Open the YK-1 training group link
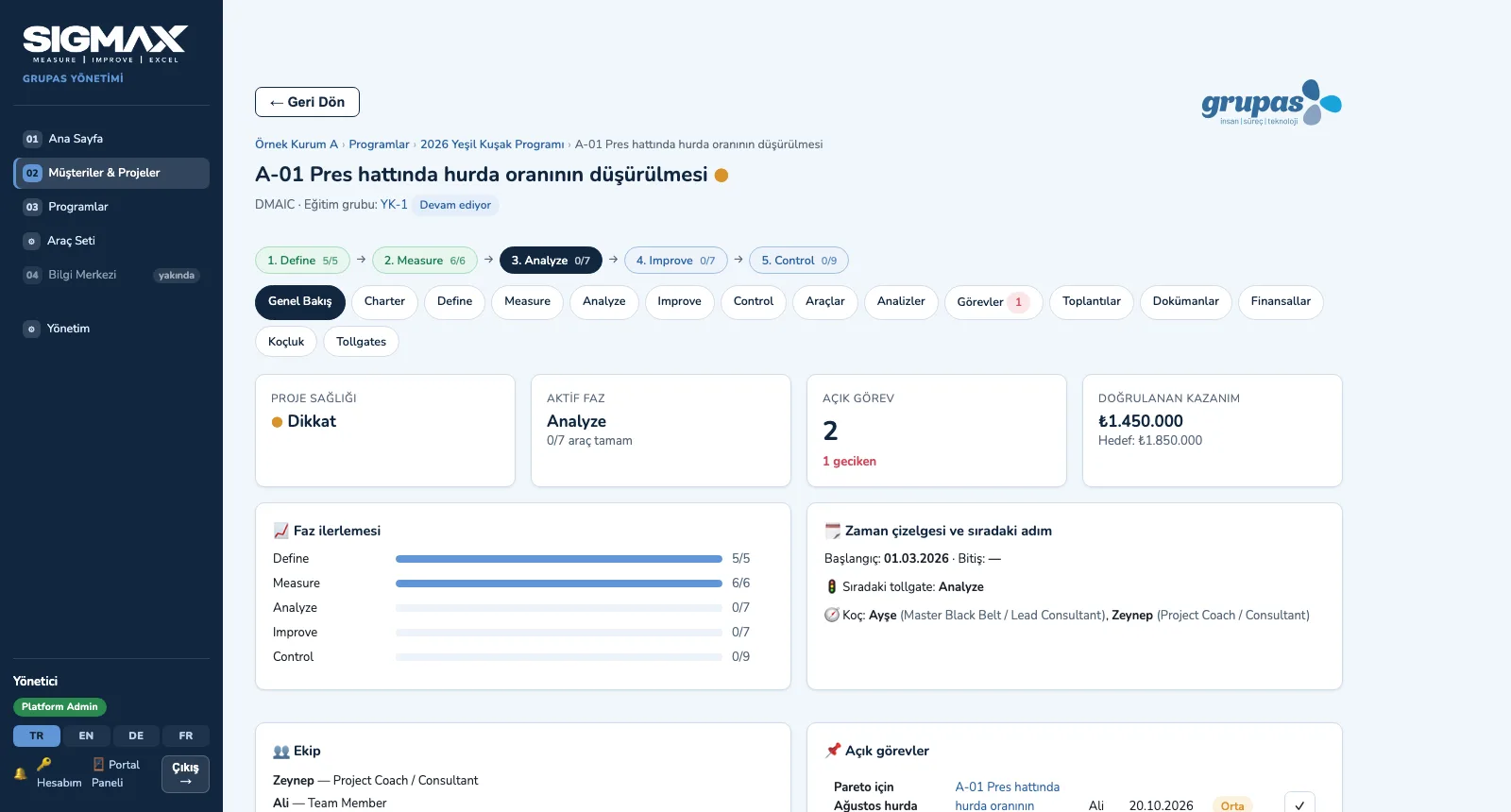This screenshot has width=1511, height=812. (394, 205)
